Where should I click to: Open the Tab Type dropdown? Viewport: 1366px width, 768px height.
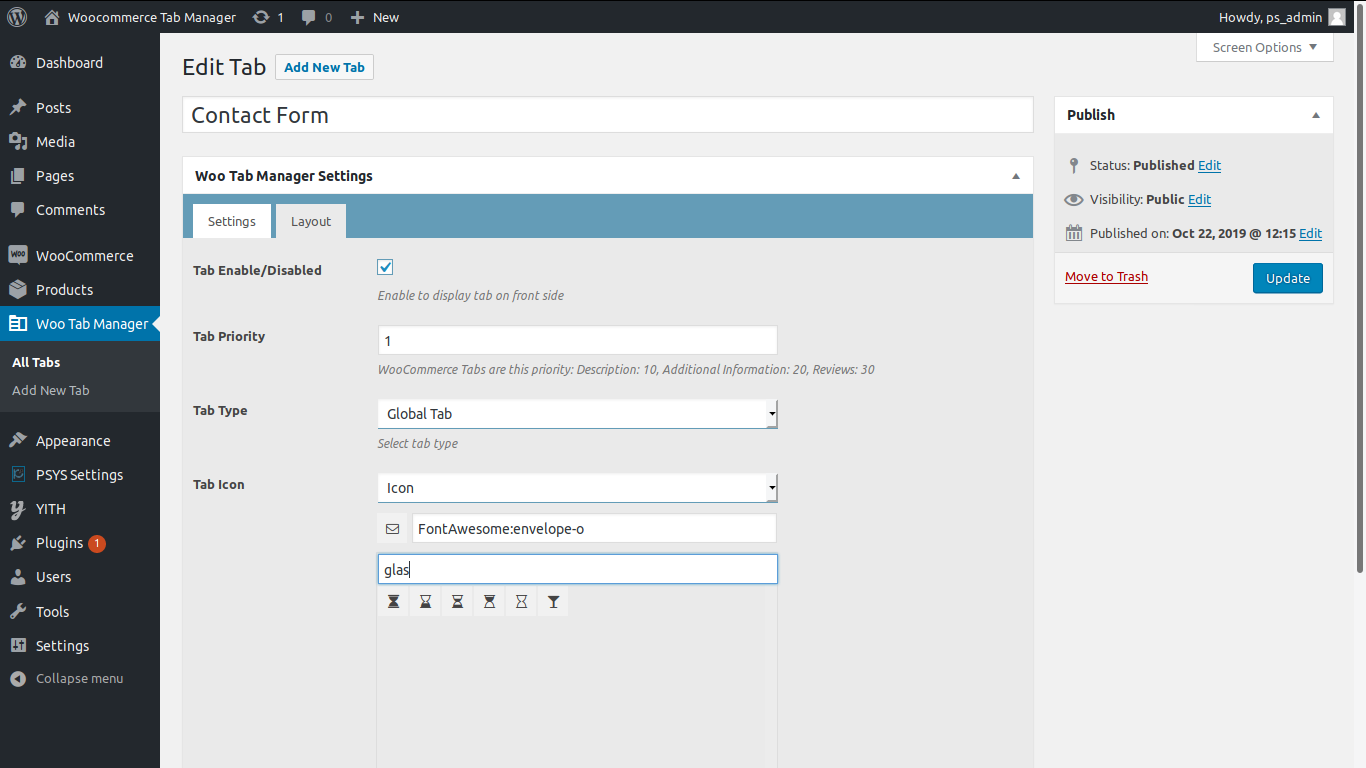[x=577, y=414]
